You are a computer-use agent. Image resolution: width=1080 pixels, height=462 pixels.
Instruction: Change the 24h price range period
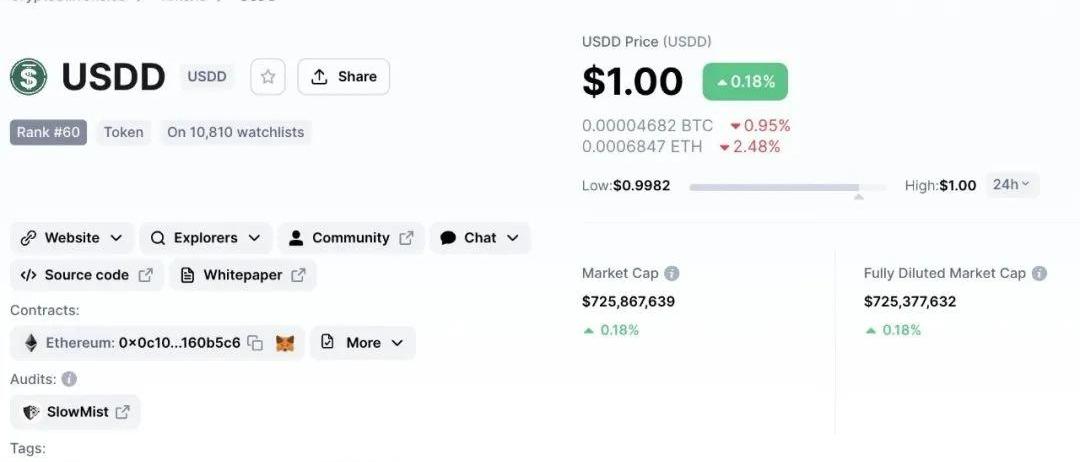pyautogui.click(x=1013, y=185)
